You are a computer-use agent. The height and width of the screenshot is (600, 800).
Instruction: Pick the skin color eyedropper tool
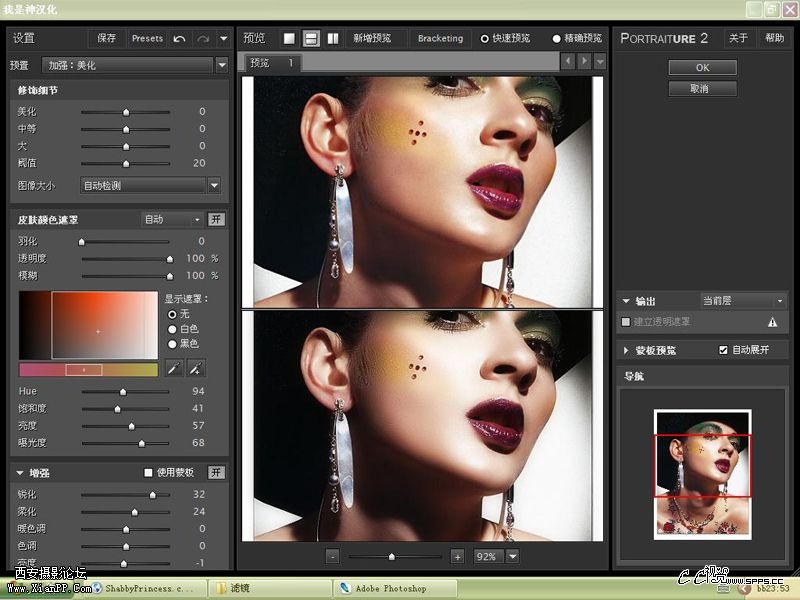(173, 369)
